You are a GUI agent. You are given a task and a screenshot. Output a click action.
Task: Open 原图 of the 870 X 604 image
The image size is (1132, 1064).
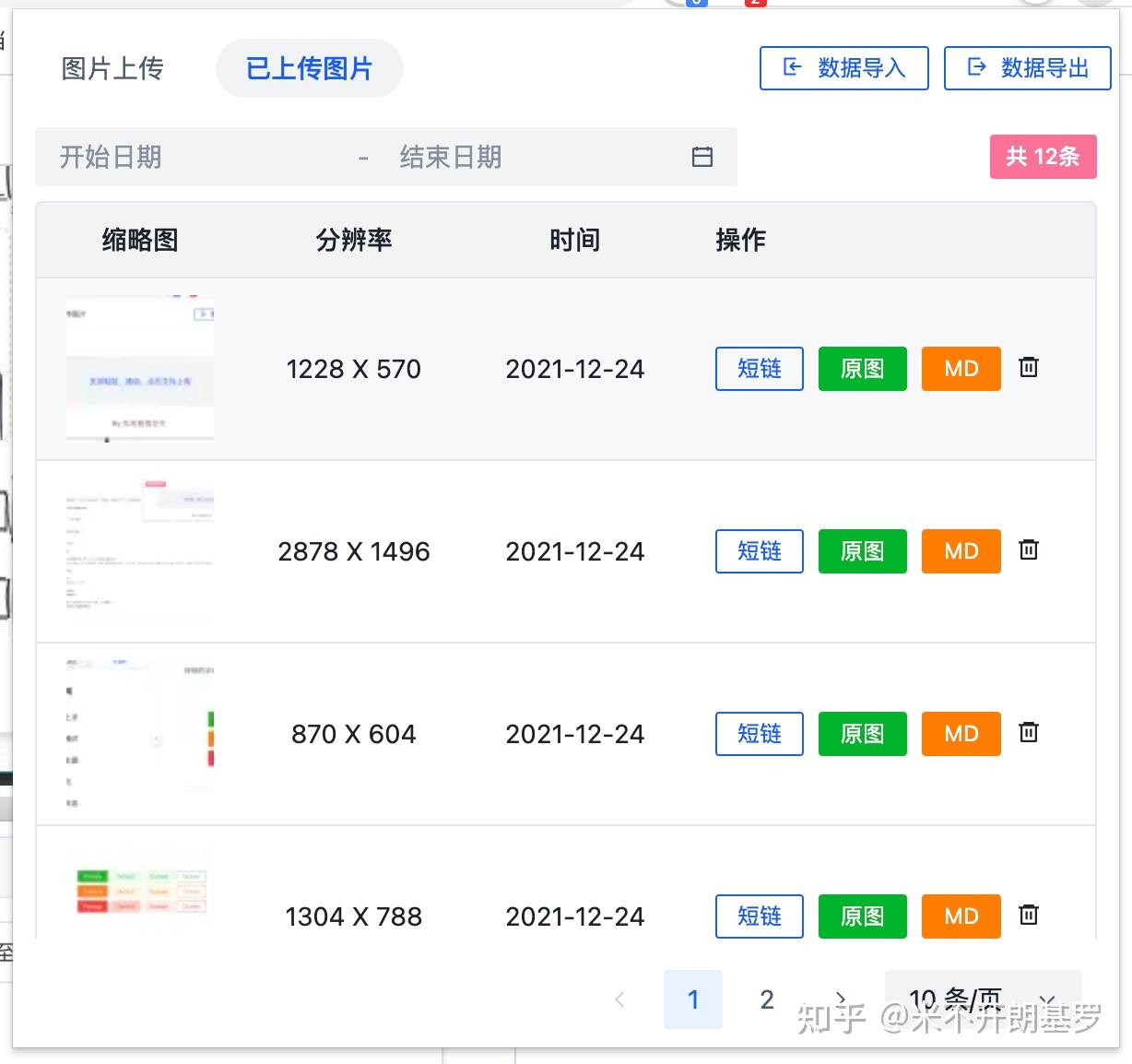pyautogui.click(x=863, y=734)
